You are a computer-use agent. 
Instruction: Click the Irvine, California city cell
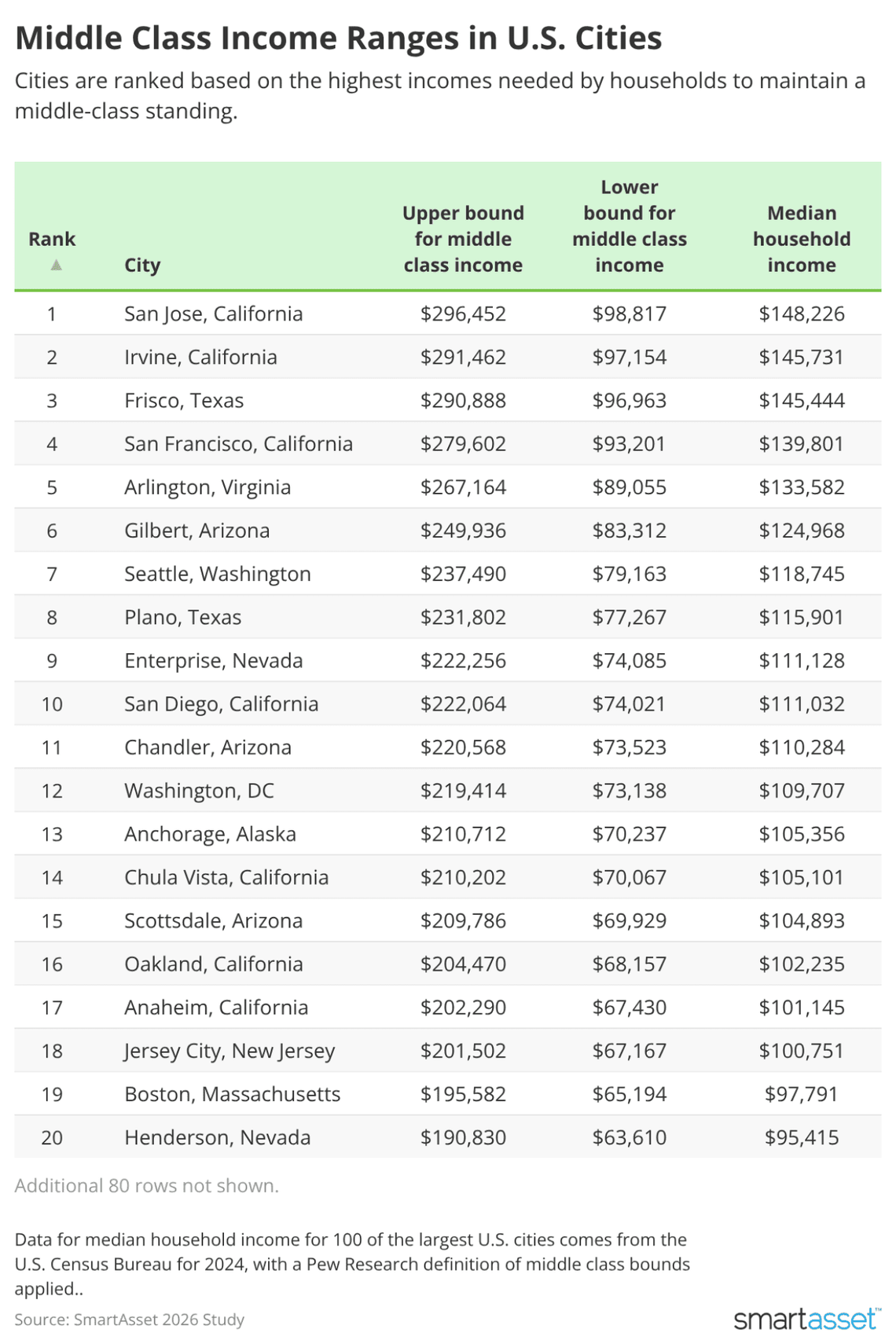point(200,357)
